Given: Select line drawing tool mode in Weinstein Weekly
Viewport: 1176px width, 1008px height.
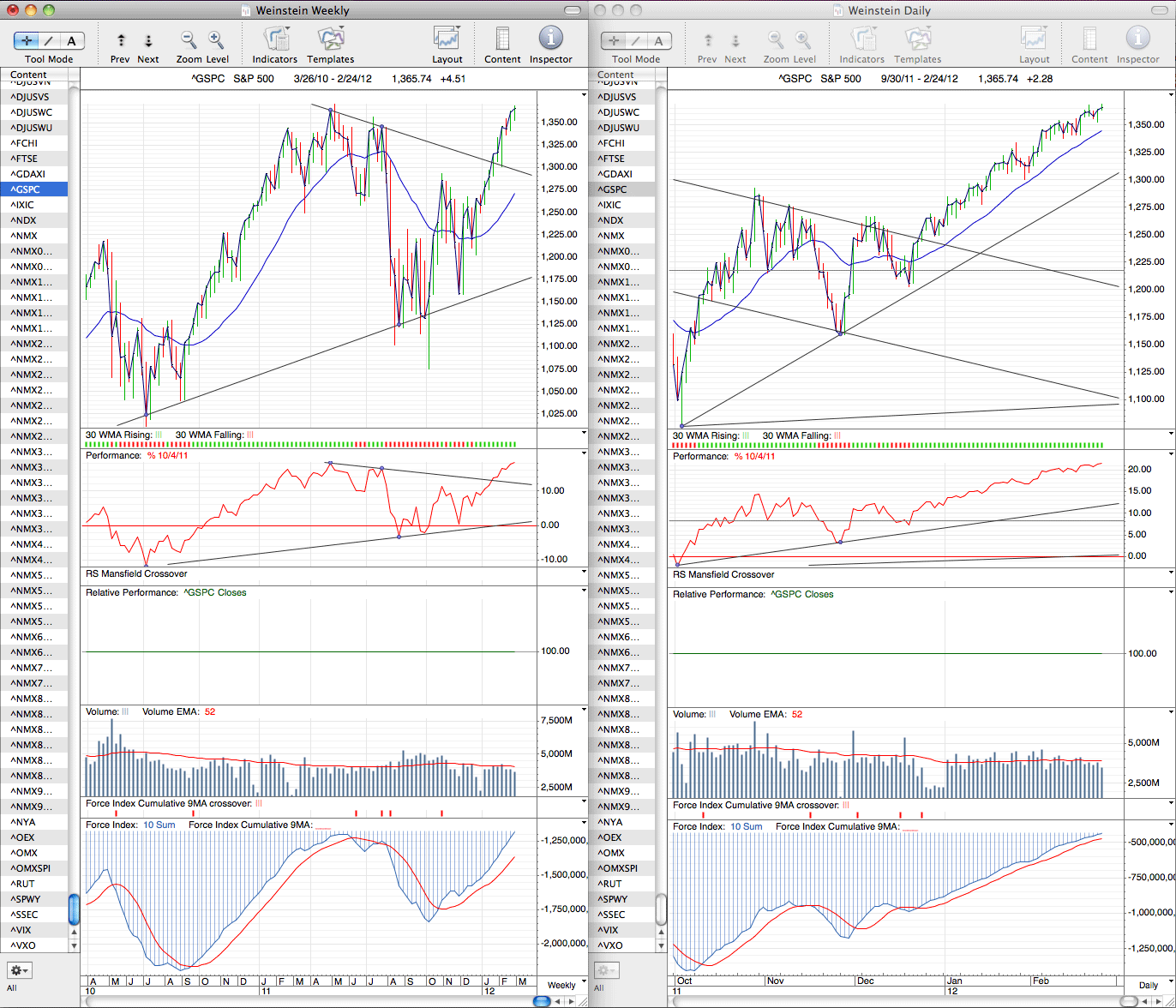Looking at the screenshot, I should coord(48,40).
